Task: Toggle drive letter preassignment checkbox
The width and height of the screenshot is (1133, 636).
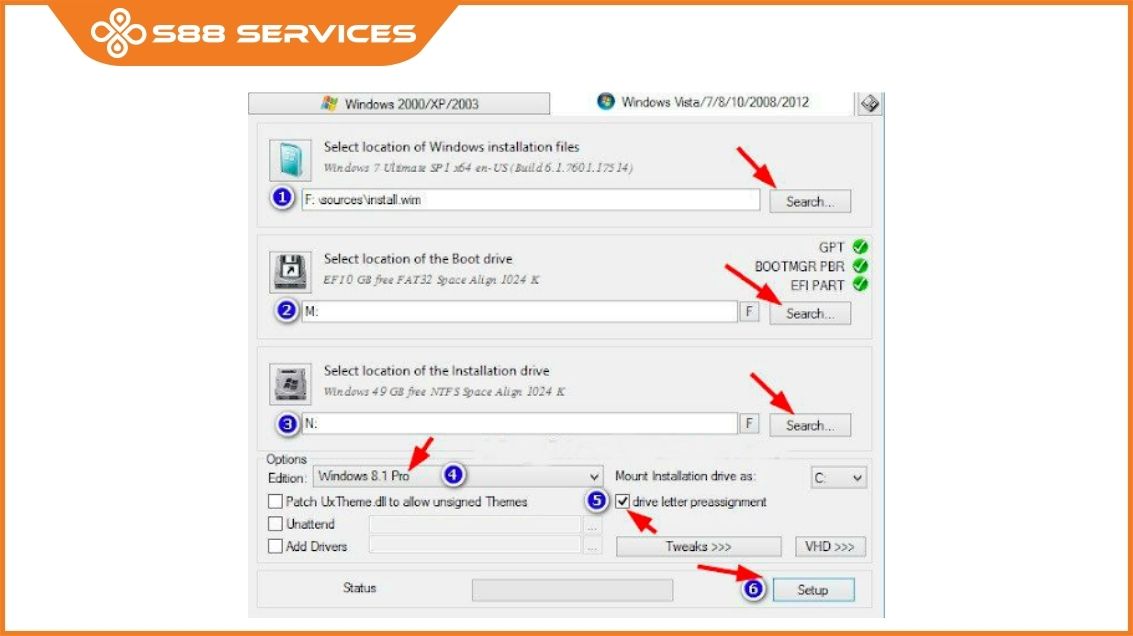Action: pos(622,501)
